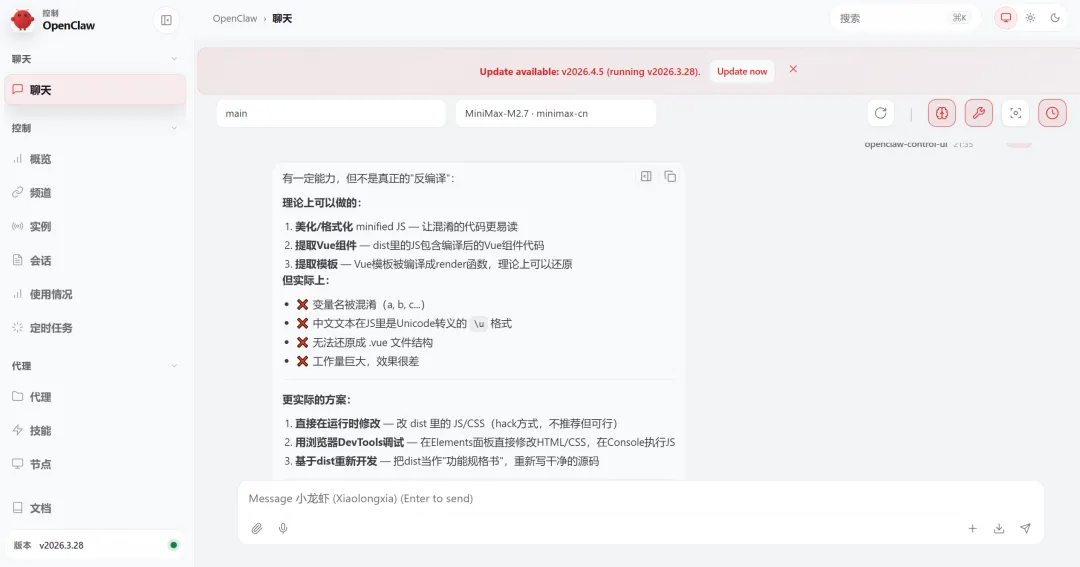The image size is (1080, 567).
Task: Click the message input field
Action: (x=641, y=498)
